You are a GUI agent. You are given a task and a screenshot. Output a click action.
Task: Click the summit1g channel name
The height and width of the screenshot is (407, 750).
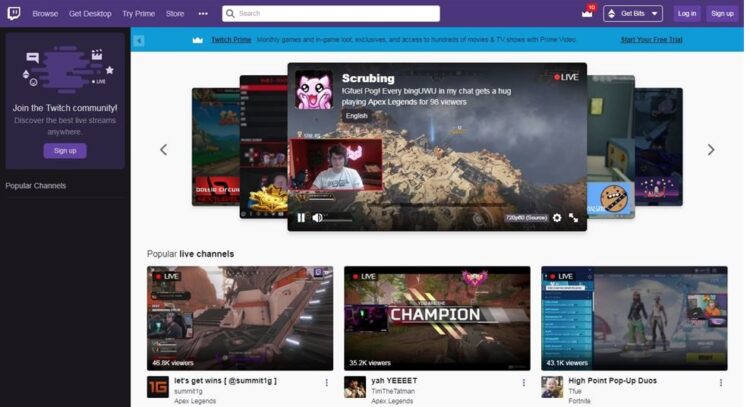click(188, 391)
